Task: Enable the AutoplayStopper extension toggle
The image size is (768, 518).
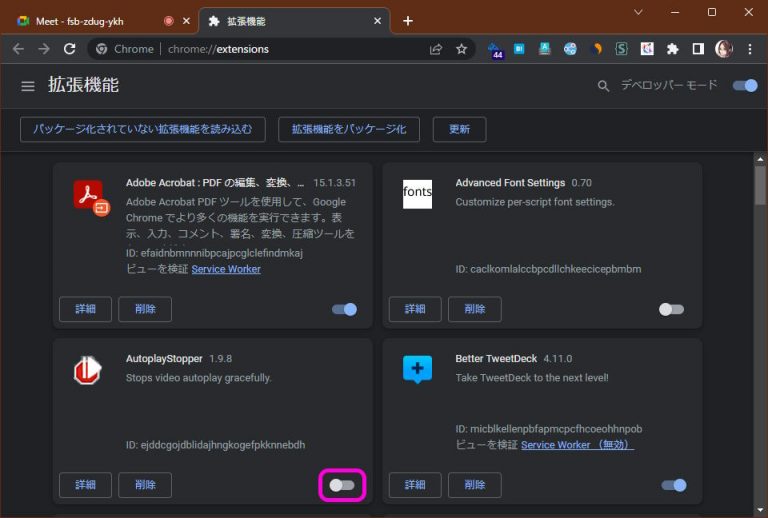Action: tap(342, 485)
